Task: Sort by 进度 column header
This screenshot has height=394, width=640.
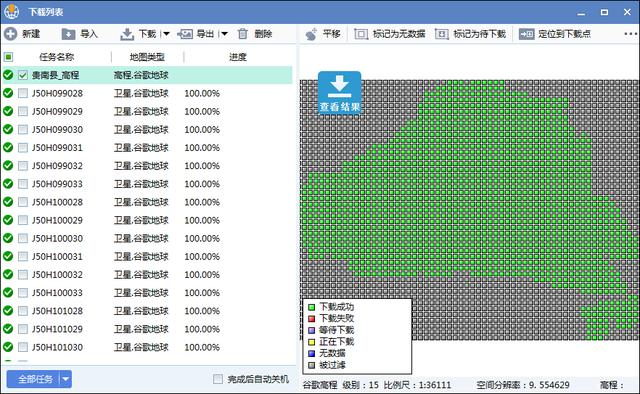Action: (238, 57)
